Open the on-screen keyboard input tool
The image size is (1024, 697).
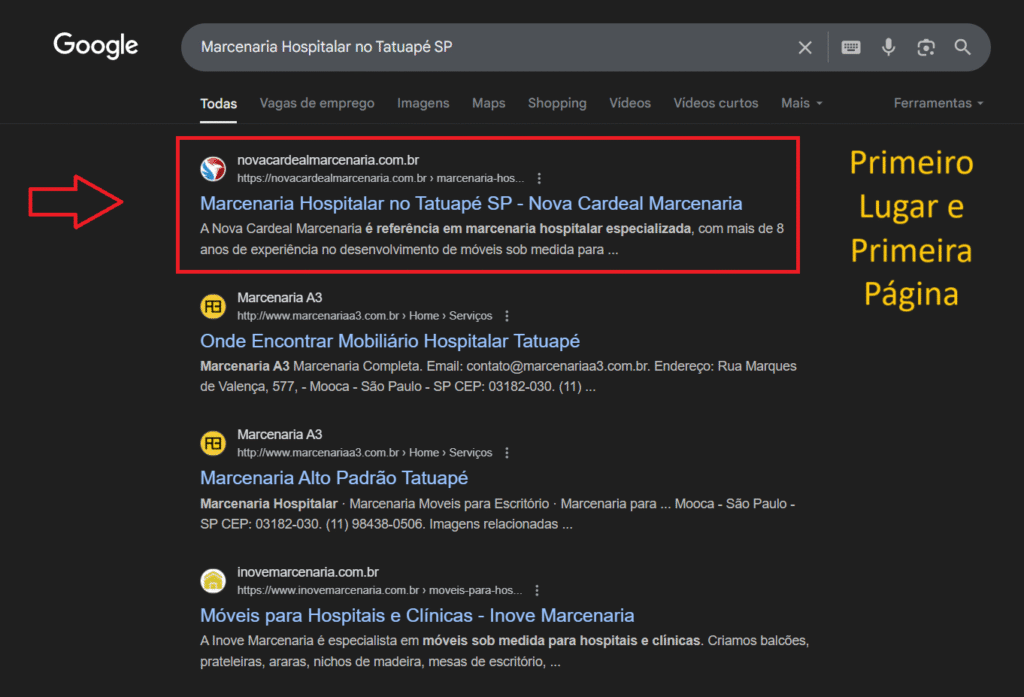click(851, 47)
